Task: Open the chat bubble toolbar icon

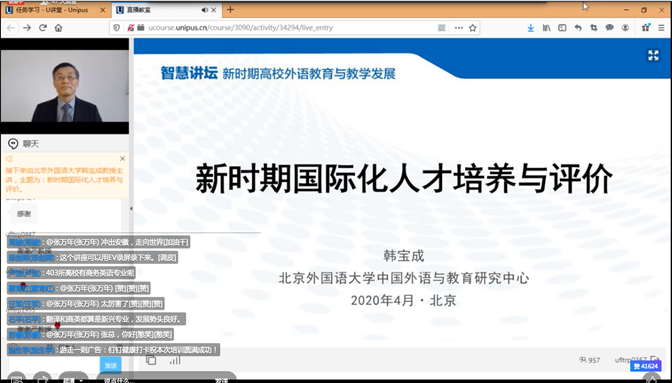Action: [609, 28]
